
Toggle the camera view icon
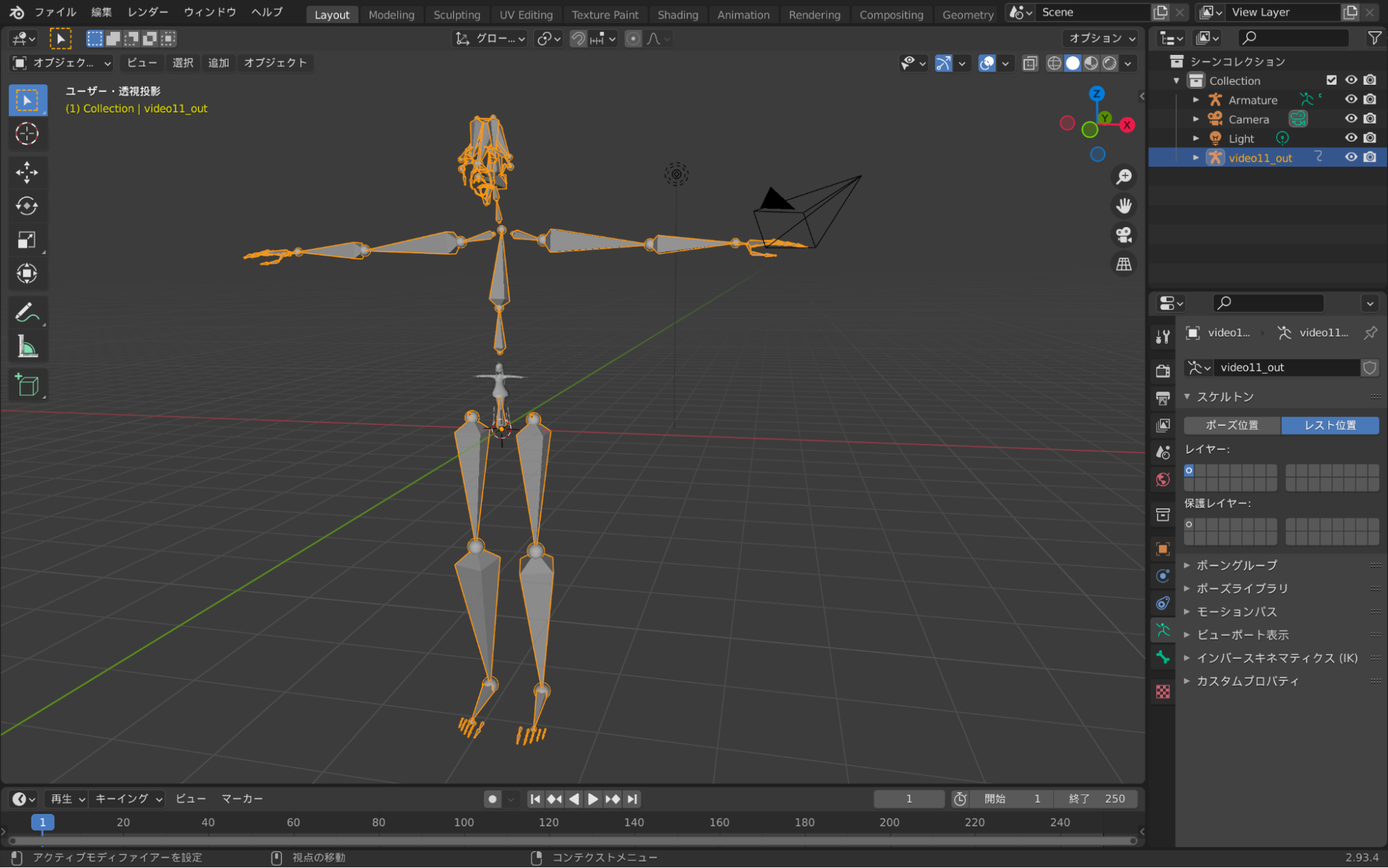1123,235
